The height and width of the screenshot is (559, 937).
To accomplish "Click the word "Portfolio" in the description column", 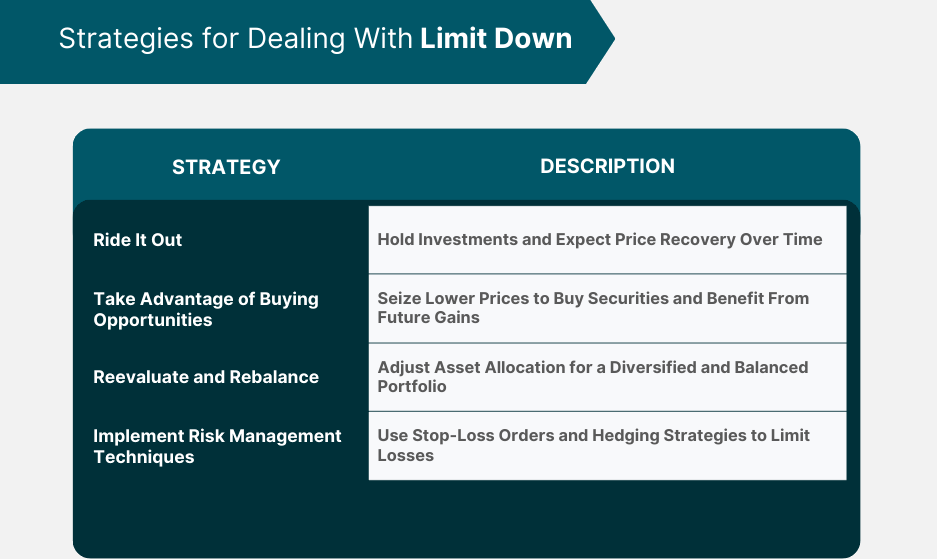I will pos(412,387).
